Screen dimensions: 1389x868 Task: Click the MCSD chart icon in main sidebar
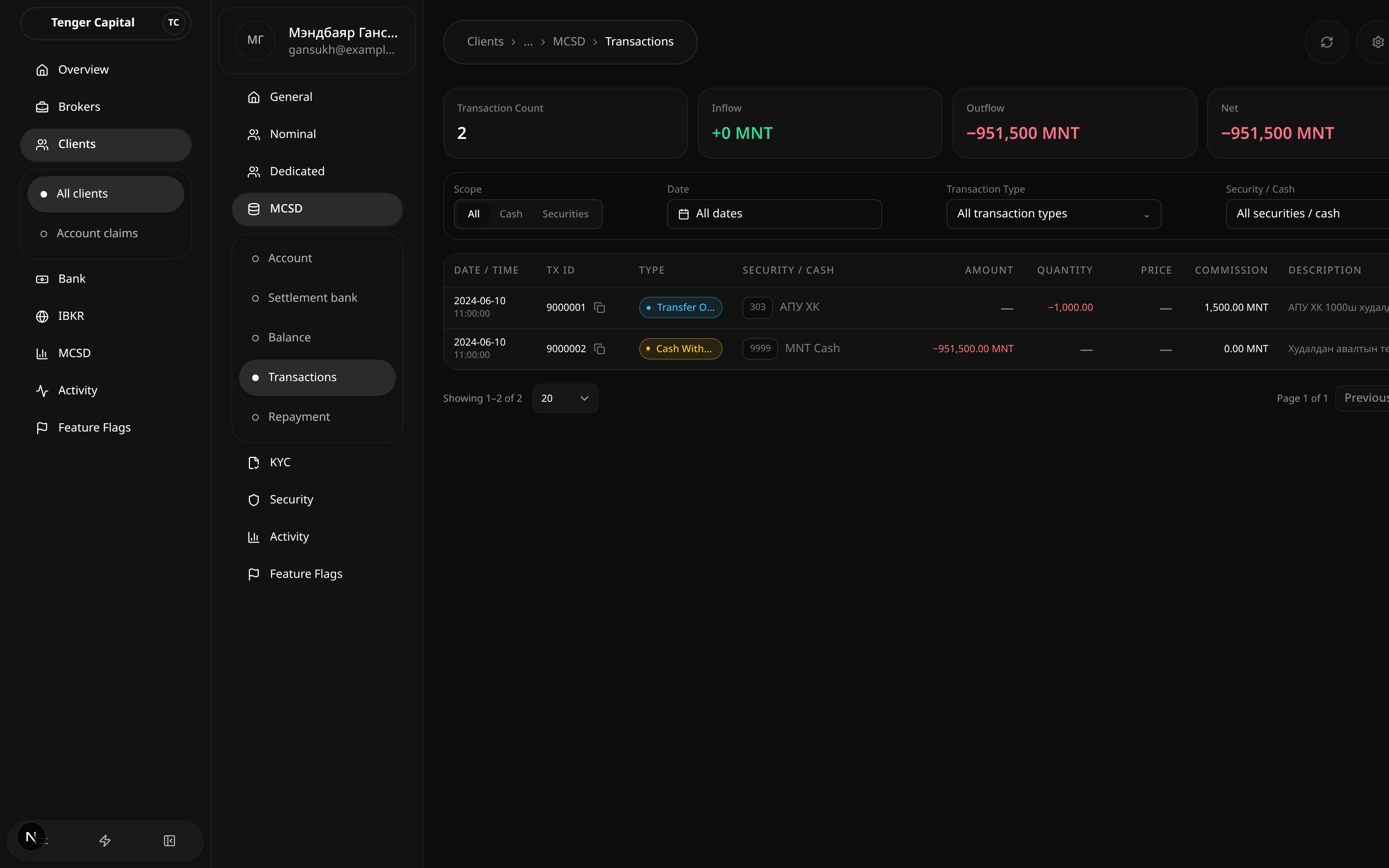point(42,354)
